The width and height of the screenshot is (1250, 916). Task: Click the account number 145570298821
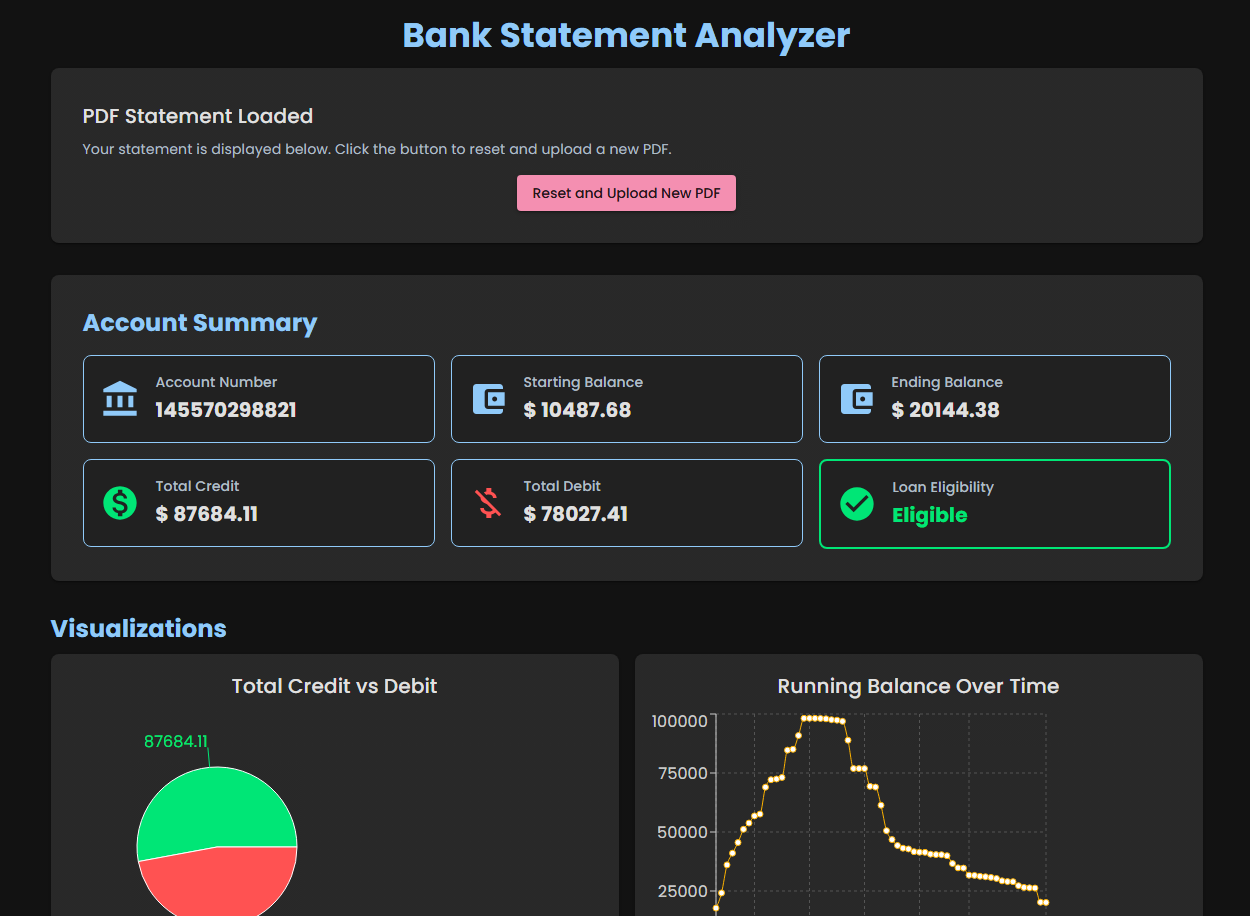[225, 410]
